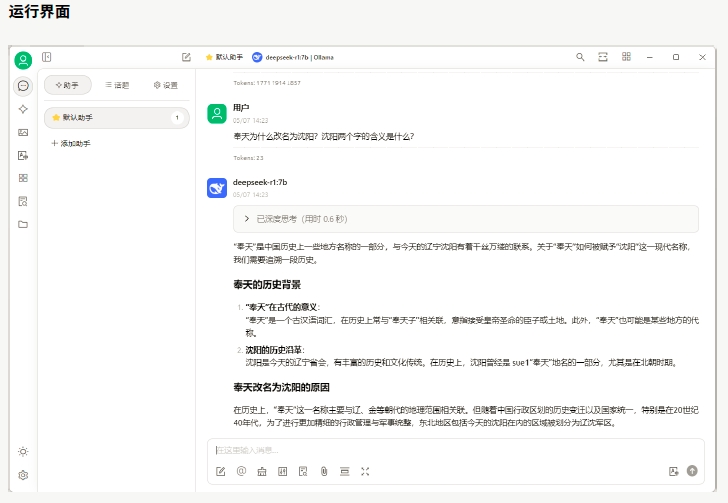Click the generate image icon below the input

pyautogui.click(x=282, y=471)
